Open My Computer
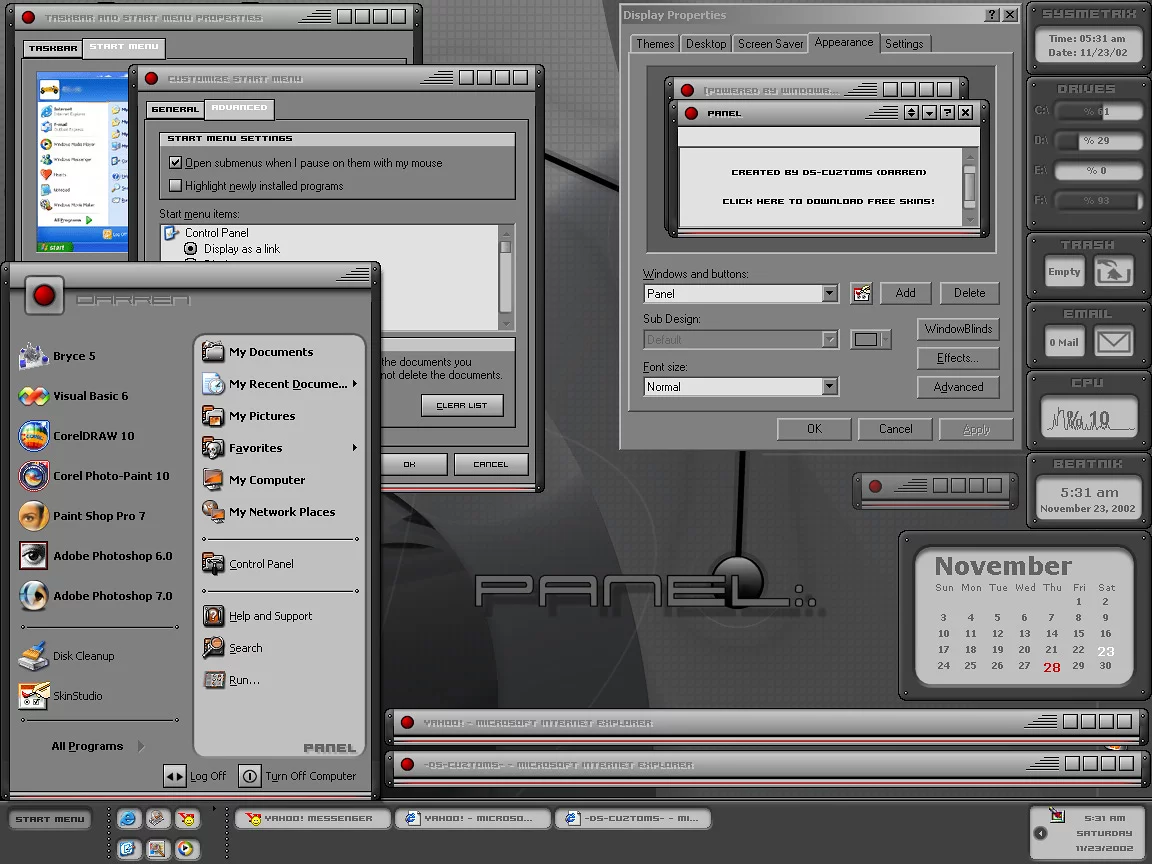 click(266, 480)
